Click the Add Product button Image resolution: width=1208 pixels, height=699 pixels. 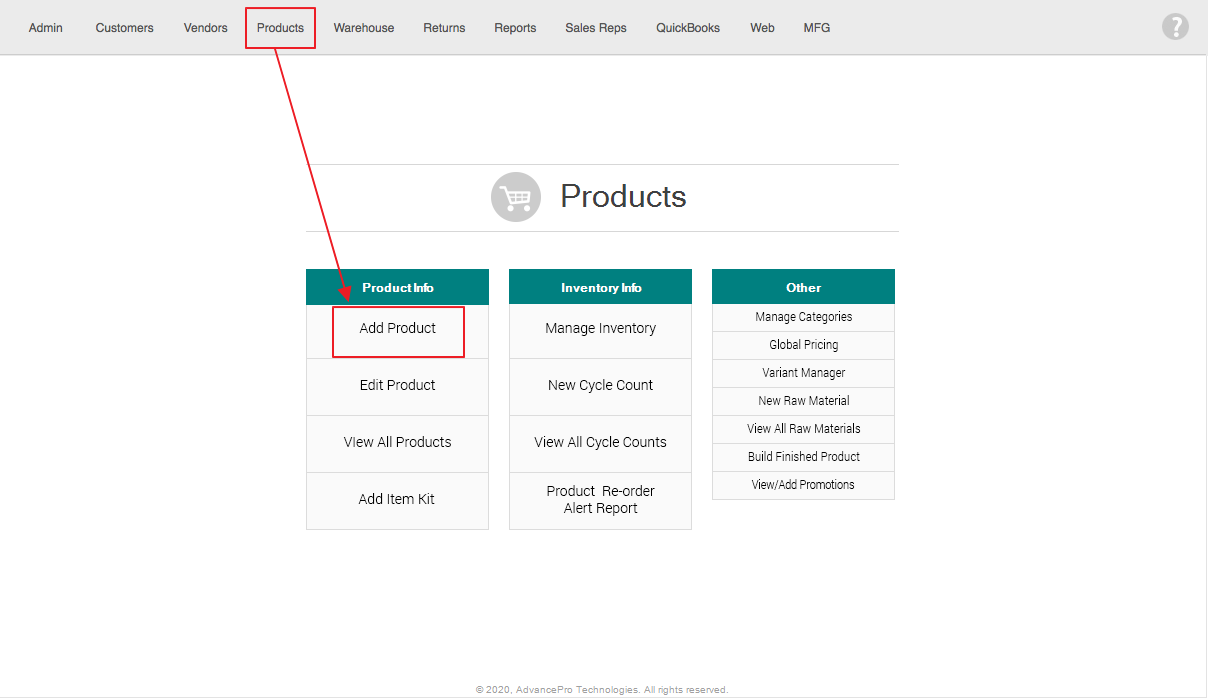coord(398,329)
